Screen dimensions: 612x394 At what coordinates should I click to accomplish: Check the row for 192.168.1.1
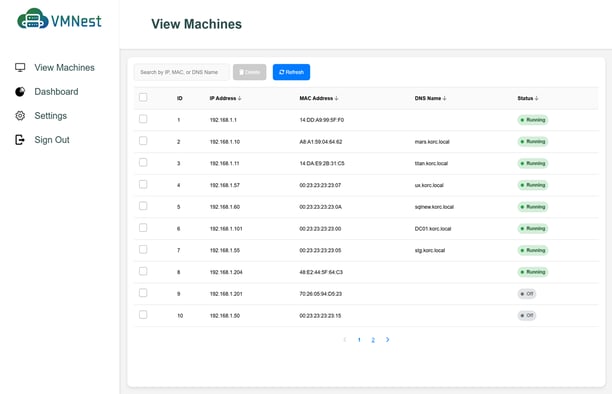pyautogui.click(x=143, y=119)
